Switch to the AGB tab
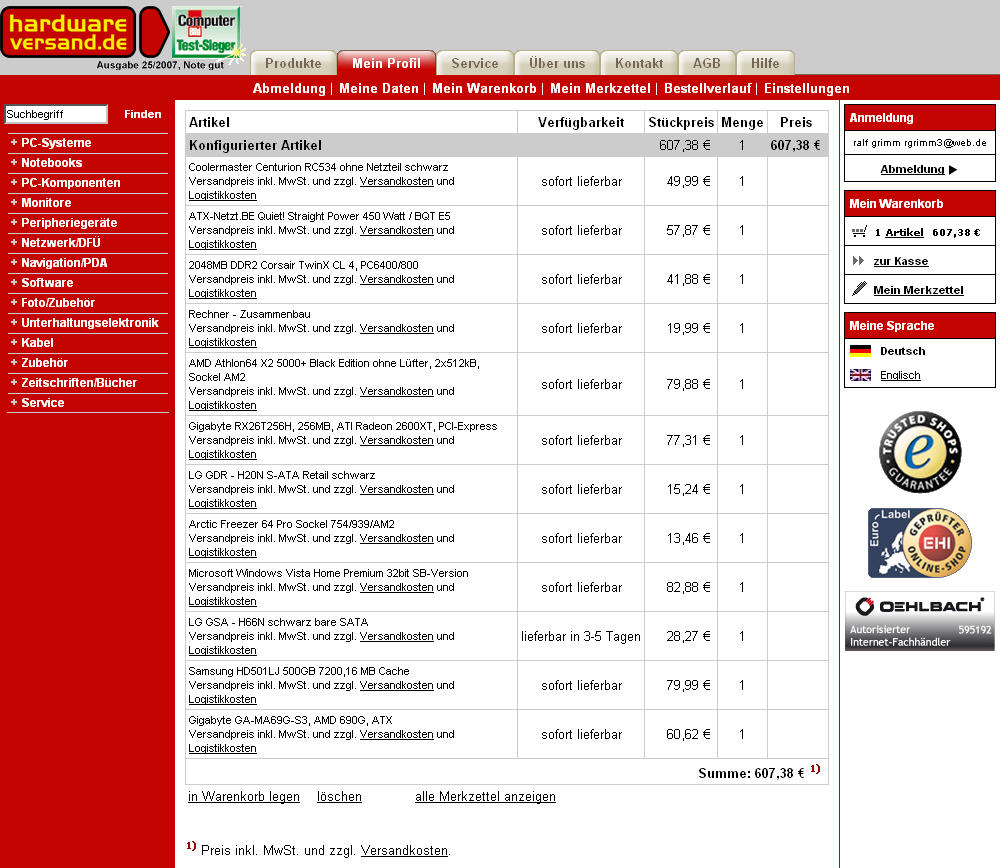The image size is (1000, 868). 707,63
